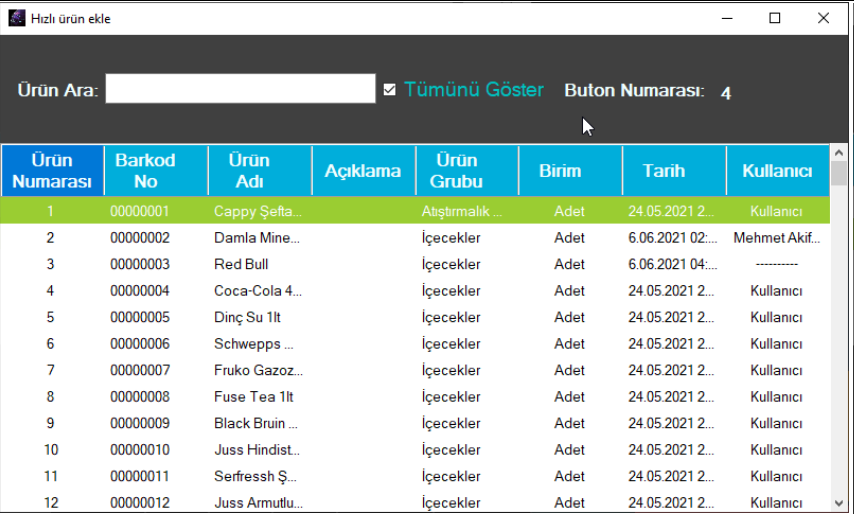This screenshot has height=516, width=854.
Task: Click the Ürün Grubu column header
Action: point(467,171)
